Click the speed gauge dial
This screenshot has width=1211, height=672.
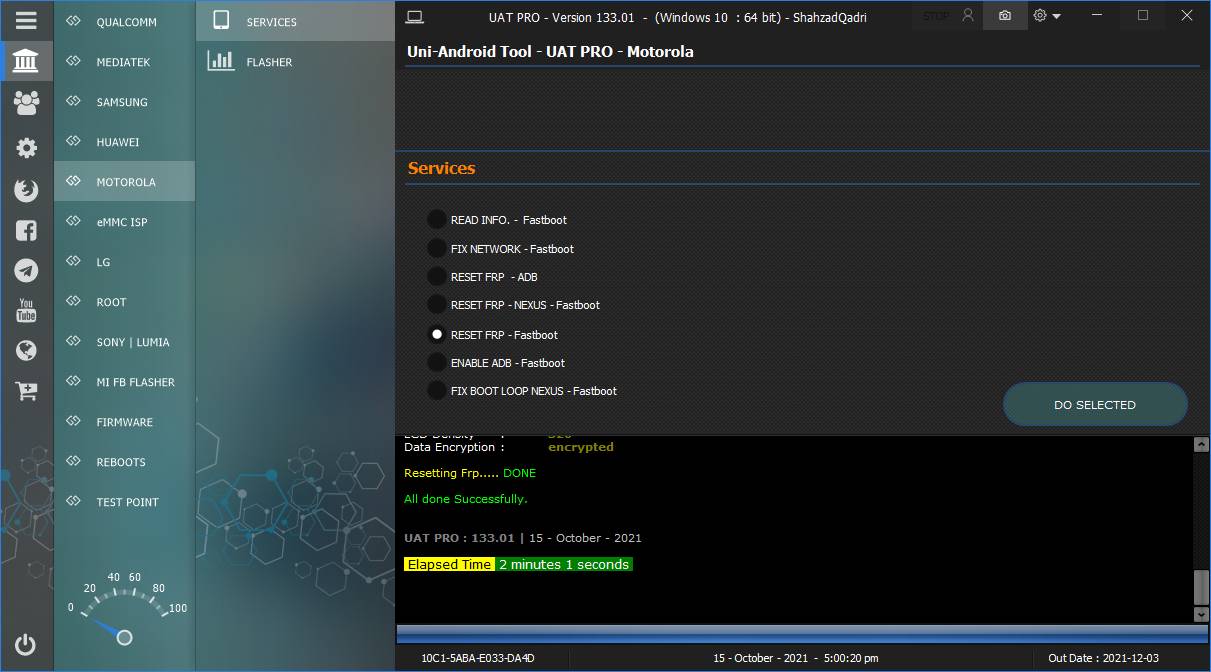tap(124, 608)
